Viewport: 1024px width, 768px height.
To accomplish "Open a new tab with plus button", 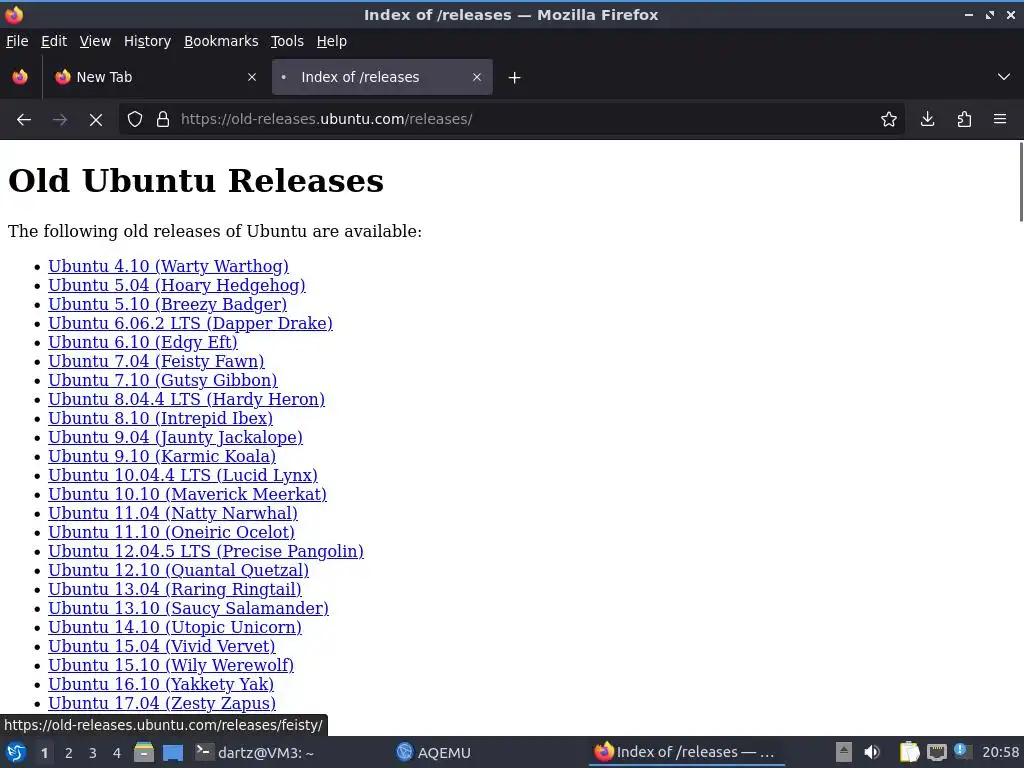I will pos(515,78).
